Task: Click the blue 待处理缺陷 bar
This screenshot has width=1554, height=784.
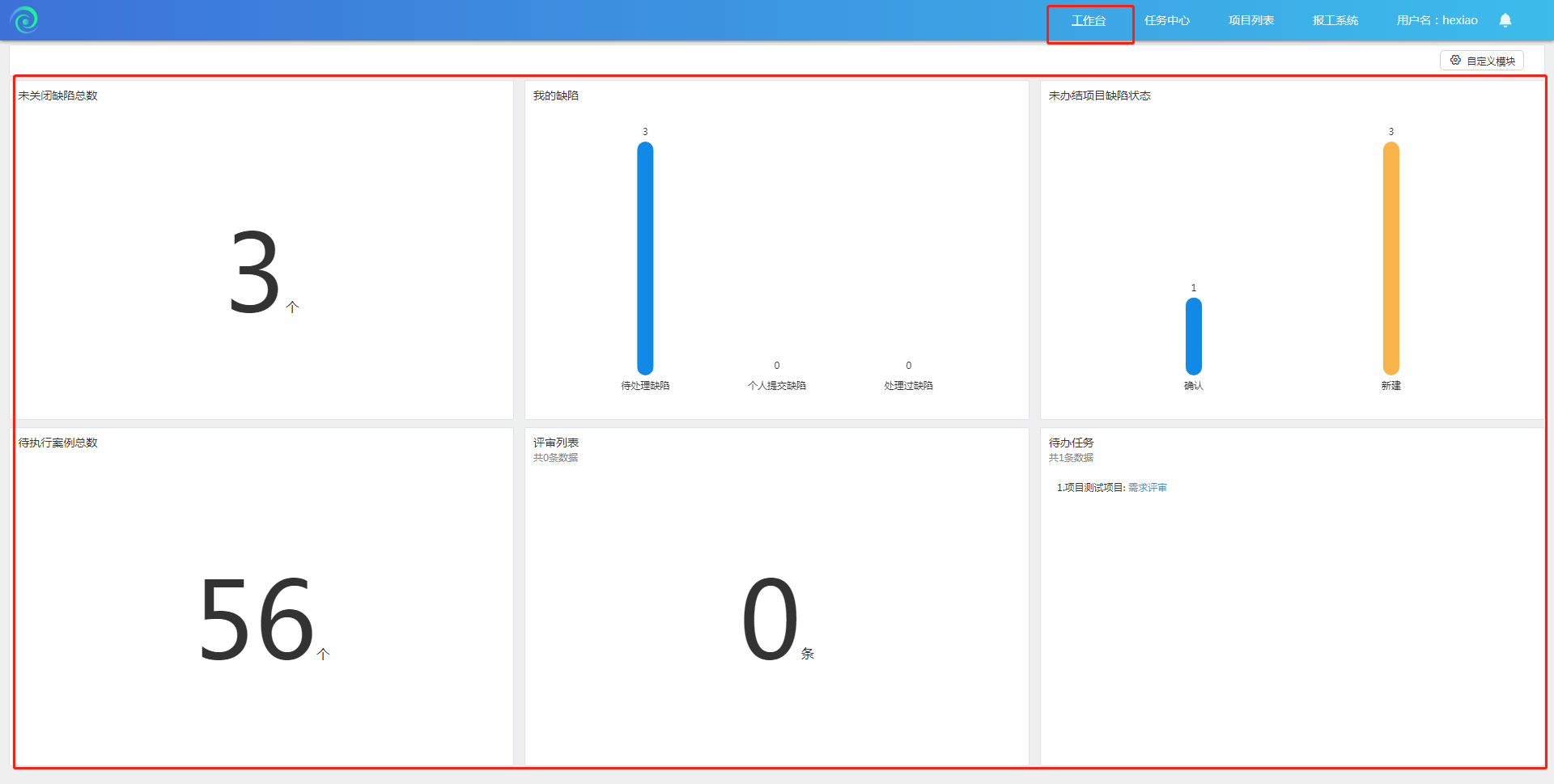Action: (645, 259)
